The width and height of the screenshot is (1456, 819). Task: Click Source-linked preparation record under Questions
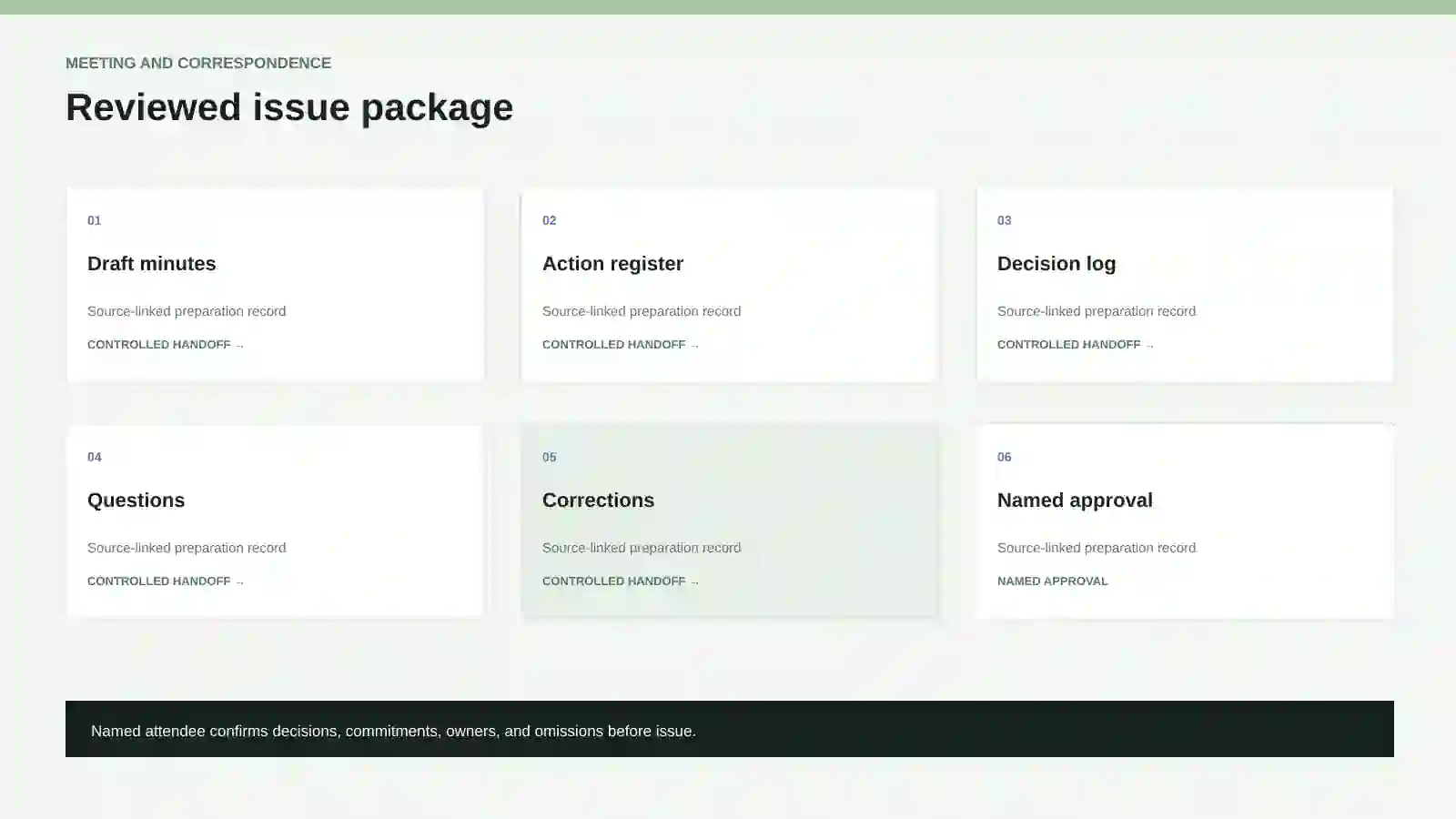point(187,548)
